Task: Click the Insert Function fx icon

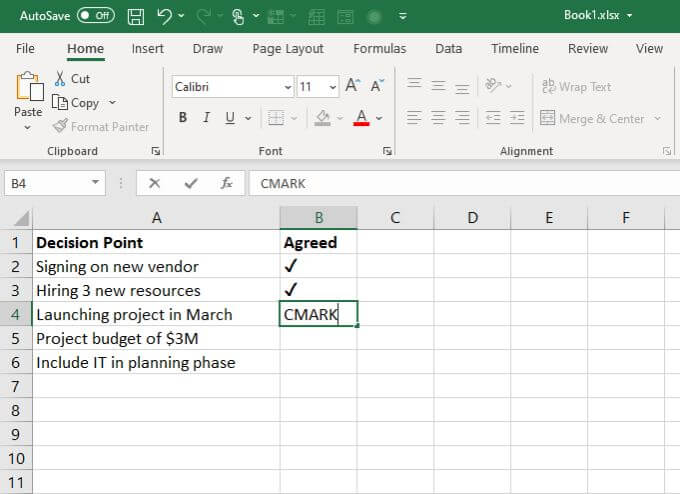Action: click(x=226, y=183)
